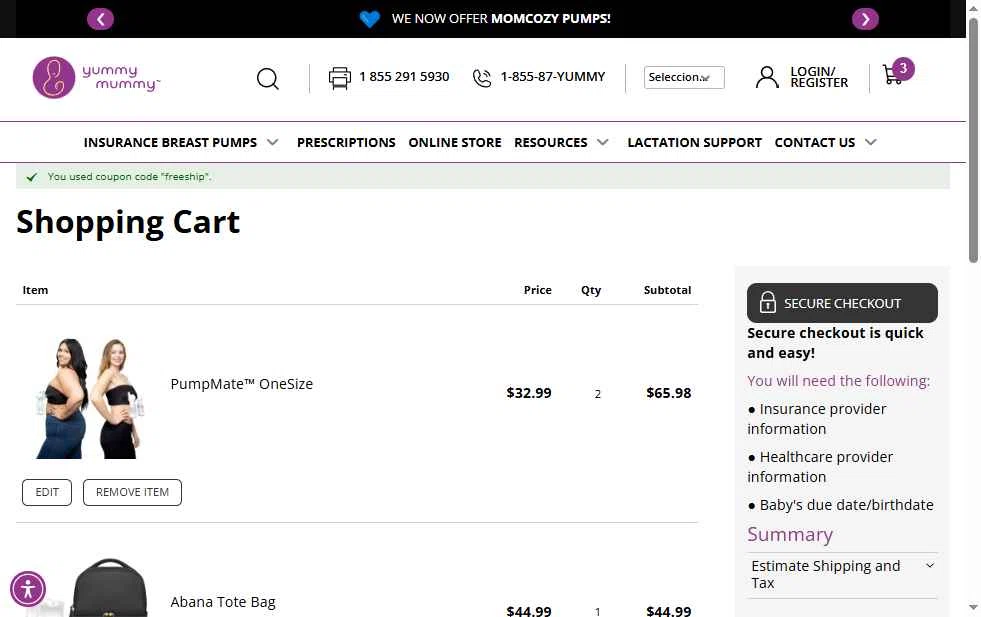Expand the Resources menu chevron

pos(602,143)
